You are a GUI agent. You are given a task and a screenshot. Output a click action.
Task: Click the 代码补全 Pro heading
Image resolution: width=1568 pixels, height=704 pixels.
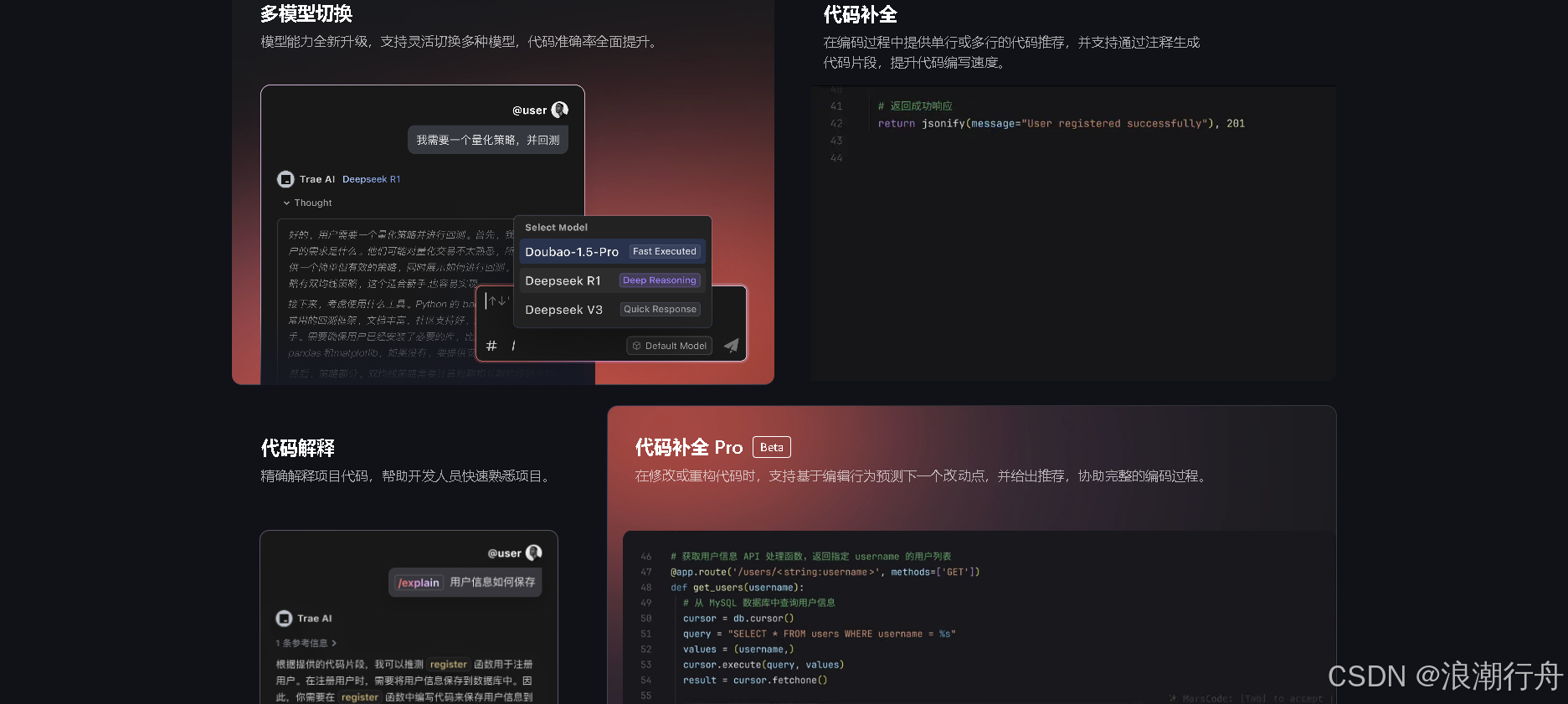[x=688, y=447]
